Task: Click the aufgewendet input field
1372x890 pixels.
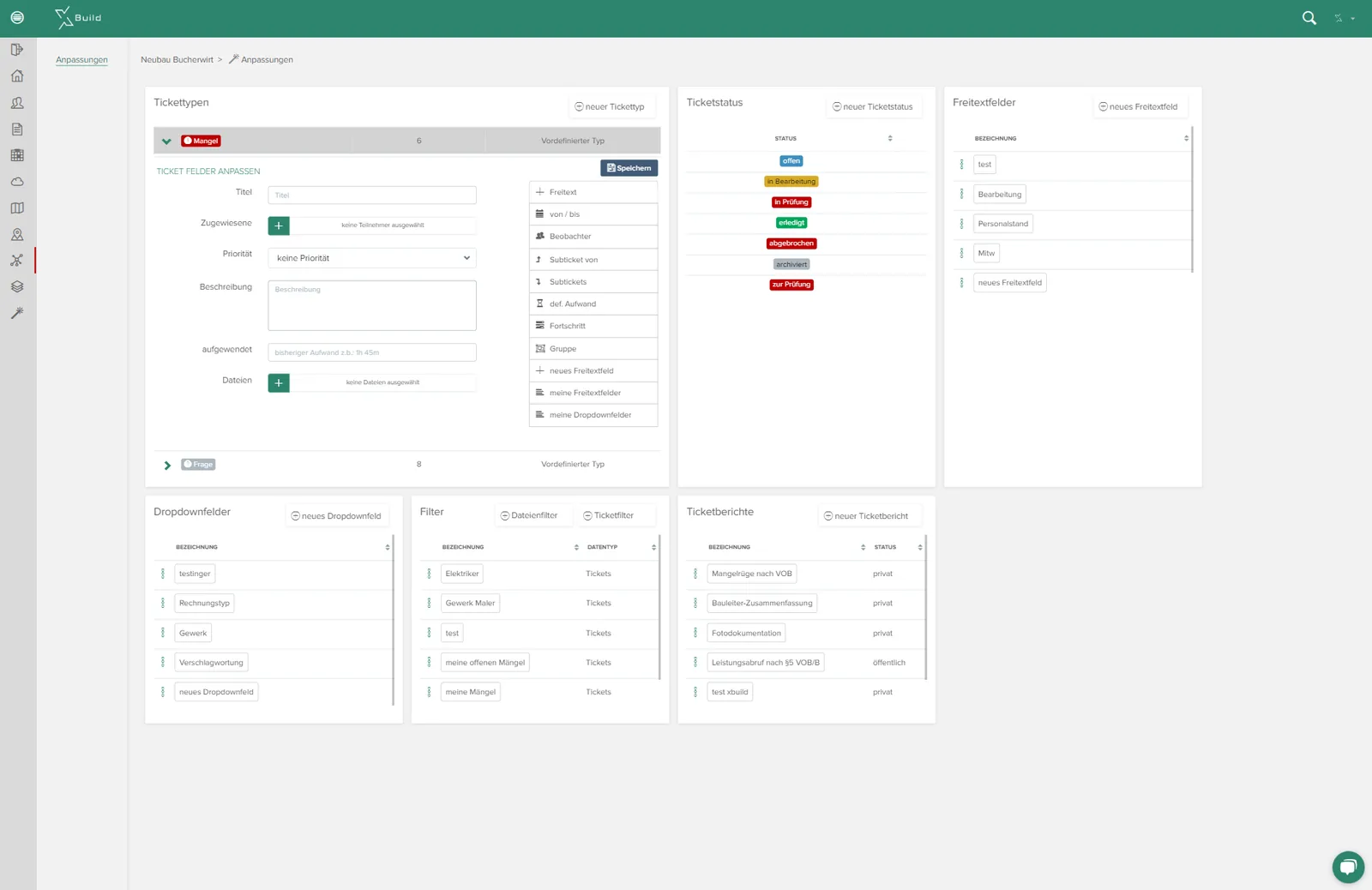Action: [x=372, y=352]
